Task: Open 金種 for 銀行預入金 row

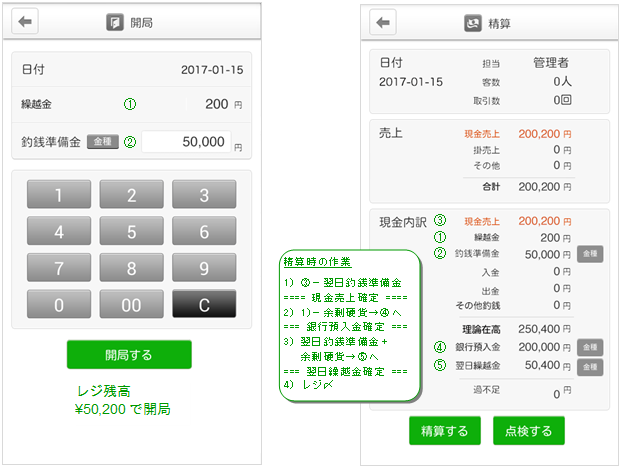Action: click(590, 347)
